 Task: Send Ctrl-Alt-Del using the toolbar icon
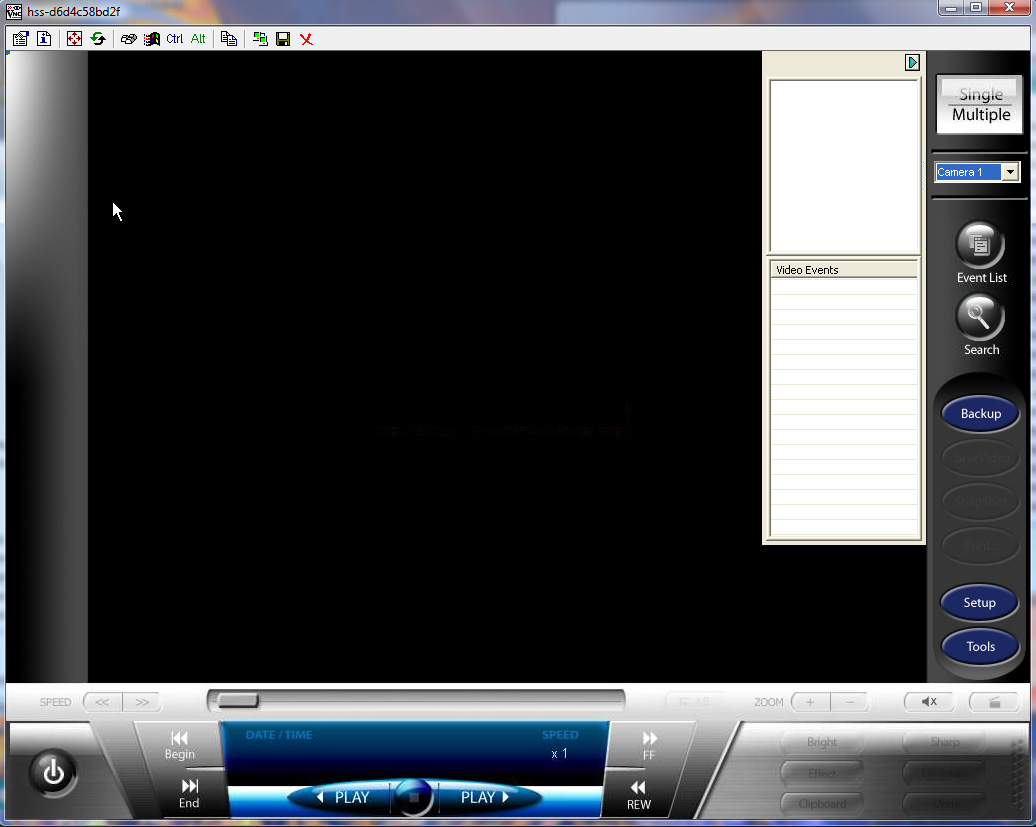pyautogui.click(x=128, y=39)
